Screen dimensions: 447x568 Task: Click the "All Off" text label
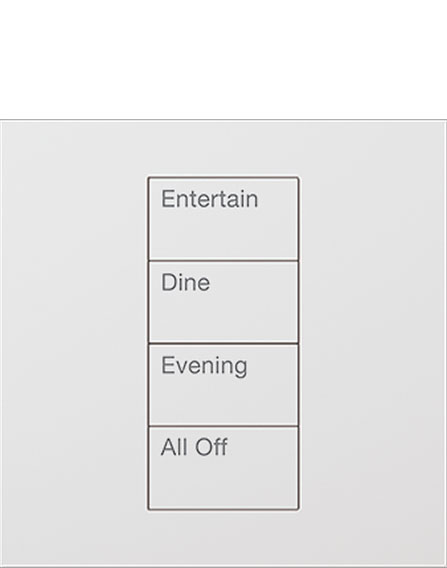pos(194,447)
